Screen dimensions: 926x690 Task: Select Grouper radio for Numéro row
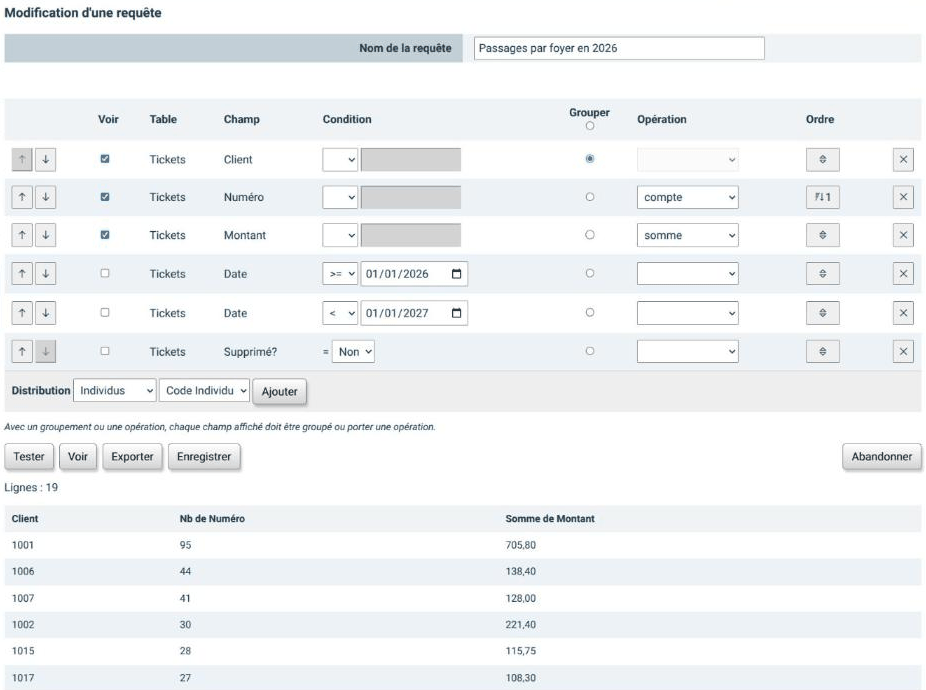point(589,197)
